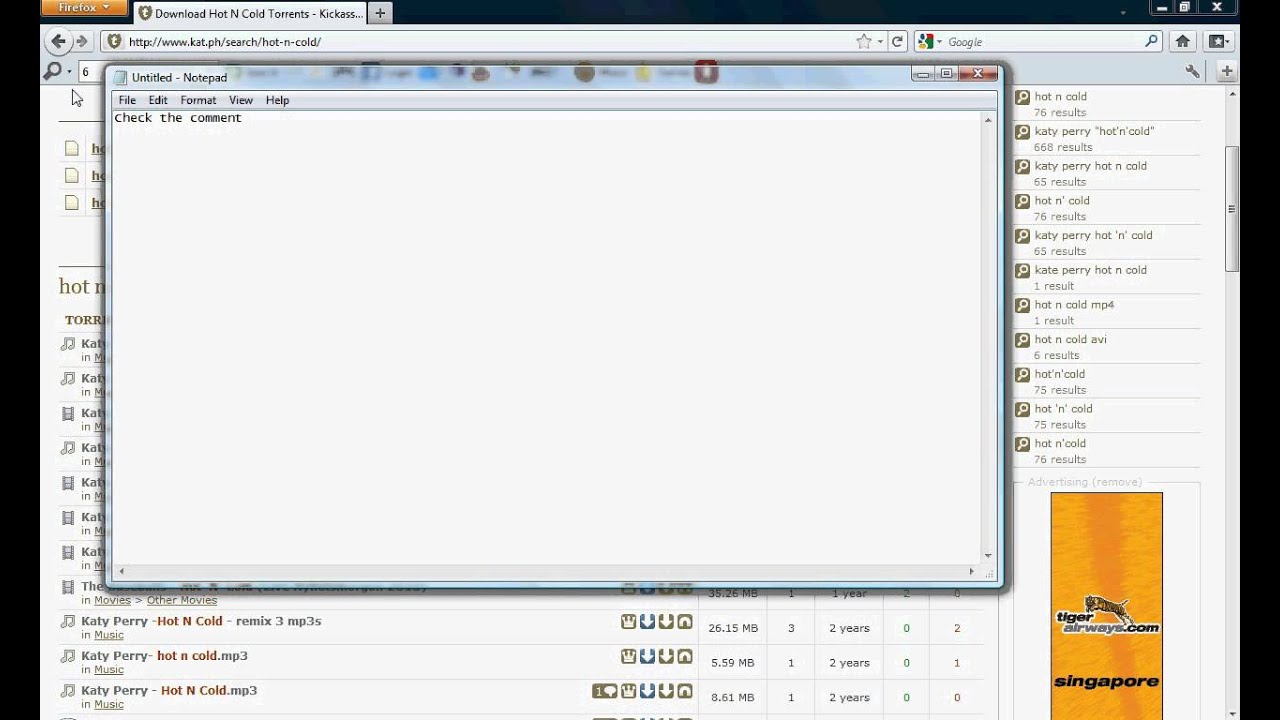Image resolution: width=1280 pixels, height=720 pixels.
Task: Reload the page with the refresh icon
Action: (897, 42)
